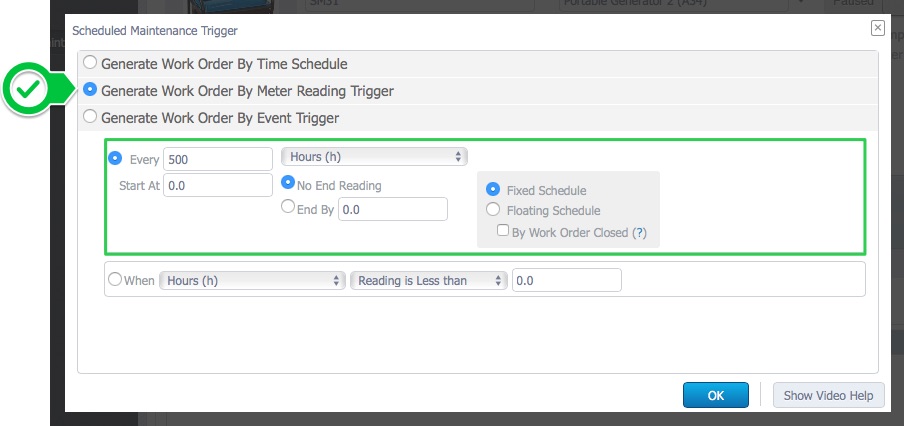Expand the Reading is Less than dropdown
The height and width of the screenshot is (426, 904).
pyautogui.click(x=428, y=281)
